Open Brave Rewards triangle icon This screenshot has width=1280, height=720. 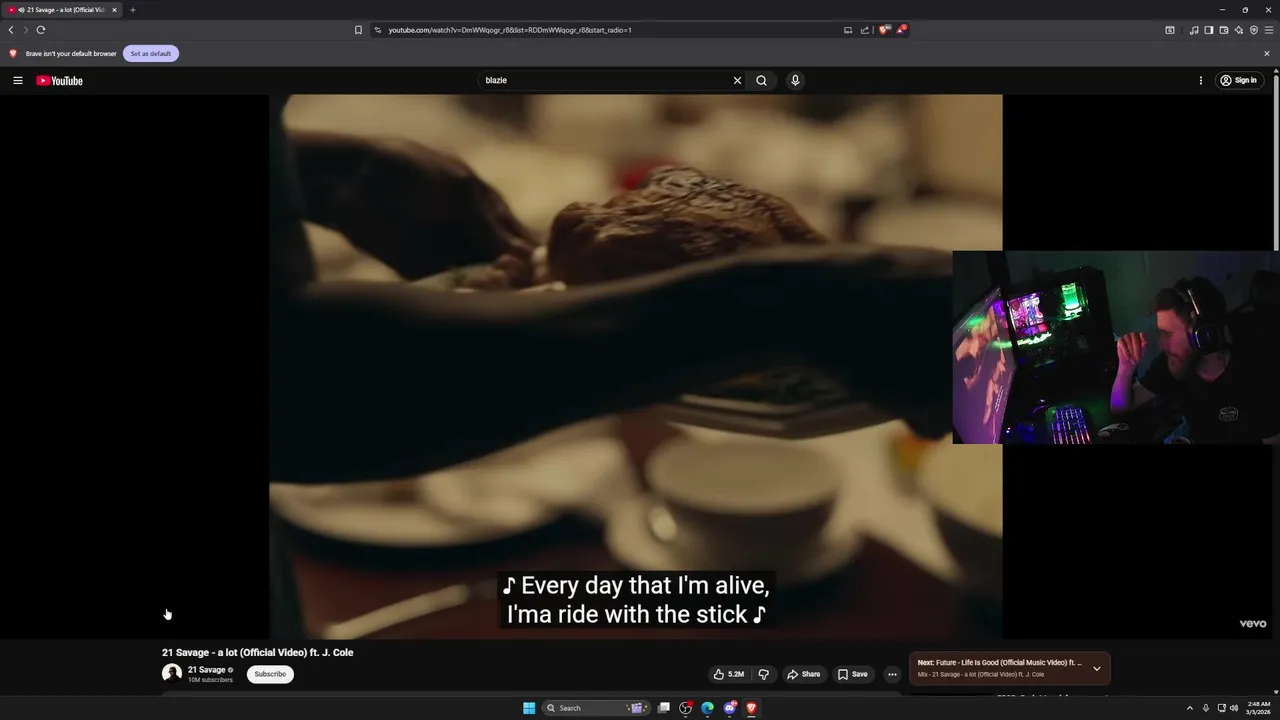pos(901,30)
